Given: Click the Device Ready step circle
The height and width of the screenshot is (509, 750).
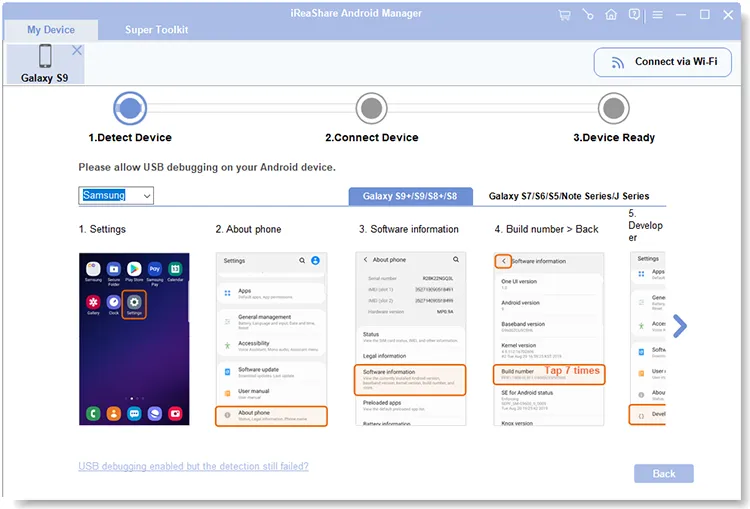Looking at the screenshot, I should pyautogui.click(x=614, y=109).
